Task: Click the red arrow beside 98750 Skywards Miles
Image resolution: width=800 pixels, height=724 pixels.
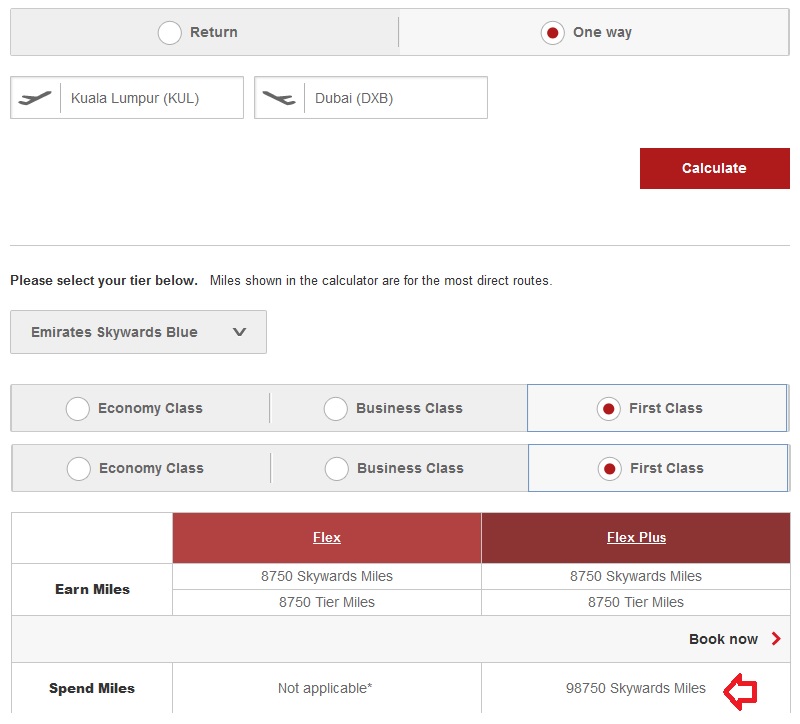Action: 740,689
